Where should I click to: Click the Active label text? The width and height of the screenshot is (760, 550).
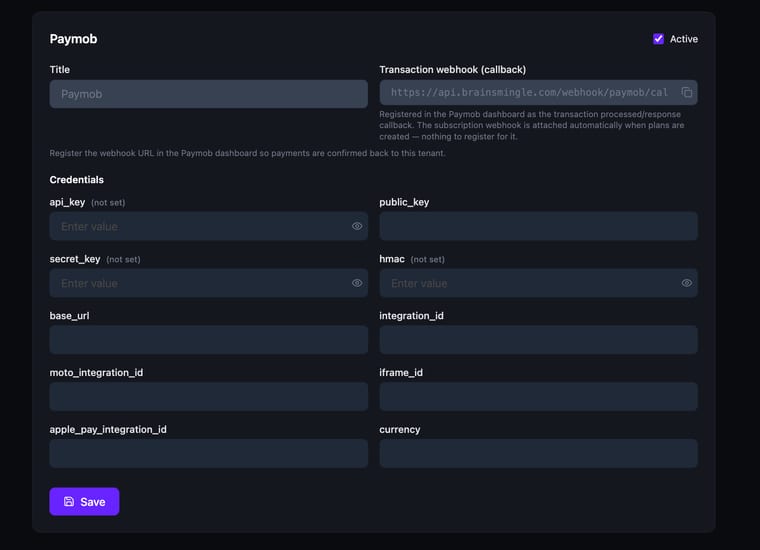683,39
